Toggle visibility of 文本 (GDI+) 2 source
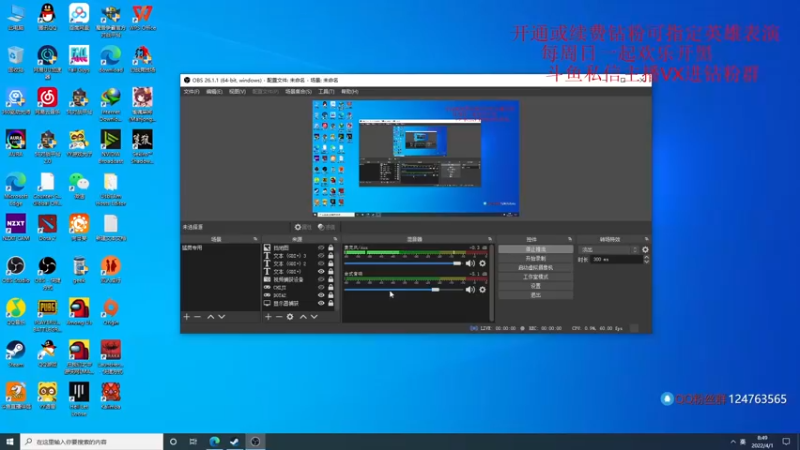 [x=321, y=264]
